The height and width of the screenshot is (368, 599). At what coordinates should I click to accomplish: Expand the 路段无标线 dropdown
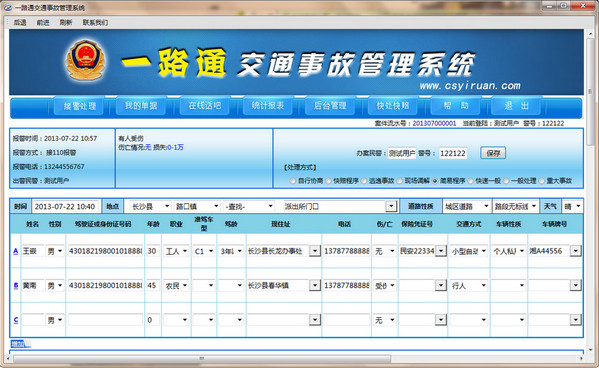(516, 206)
